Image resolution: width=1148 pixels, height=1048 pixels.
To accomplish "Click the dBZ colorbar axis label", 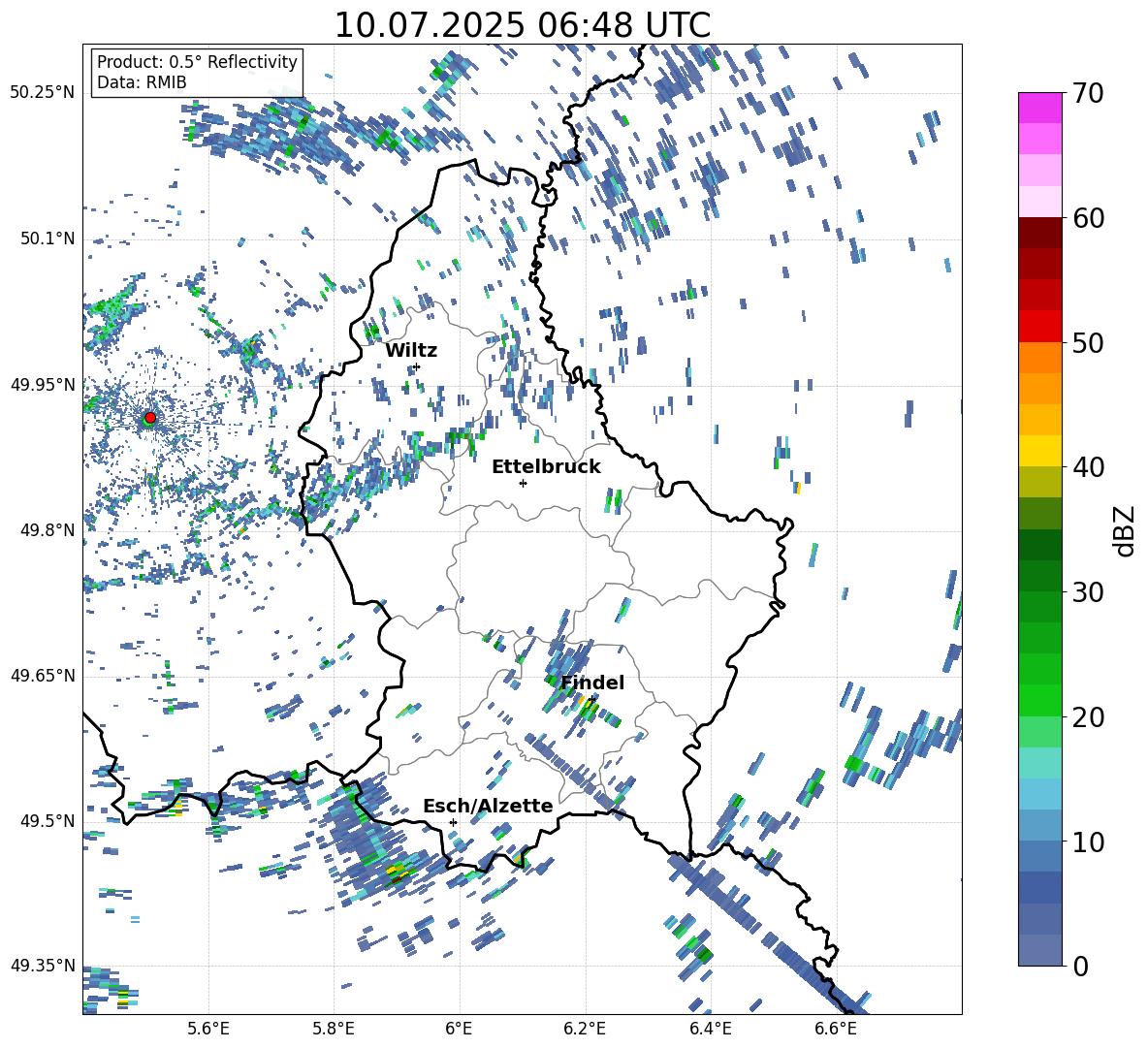I will click(x=1124, y=530).
